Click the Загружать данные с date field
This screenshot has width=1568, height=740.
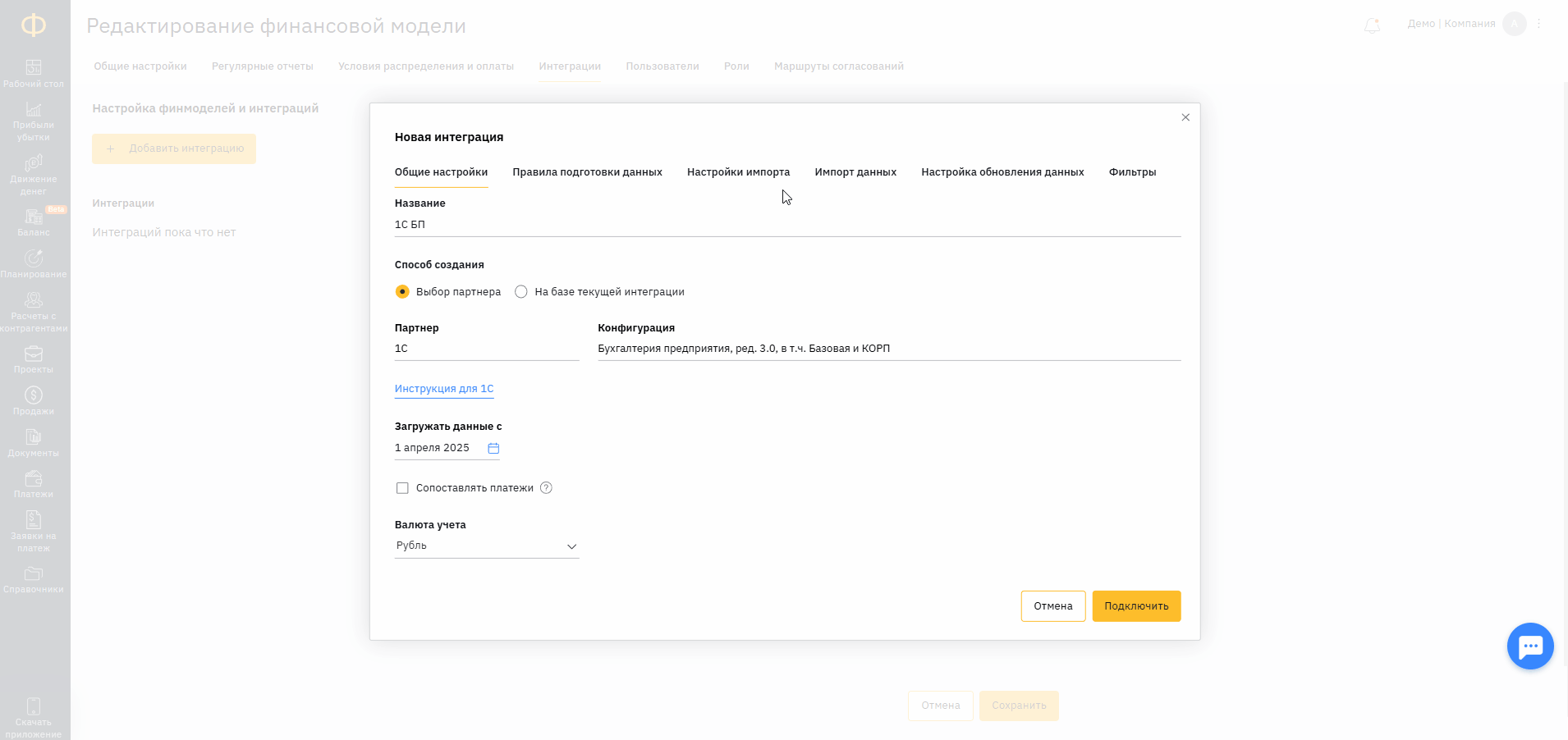pos(447,448)
